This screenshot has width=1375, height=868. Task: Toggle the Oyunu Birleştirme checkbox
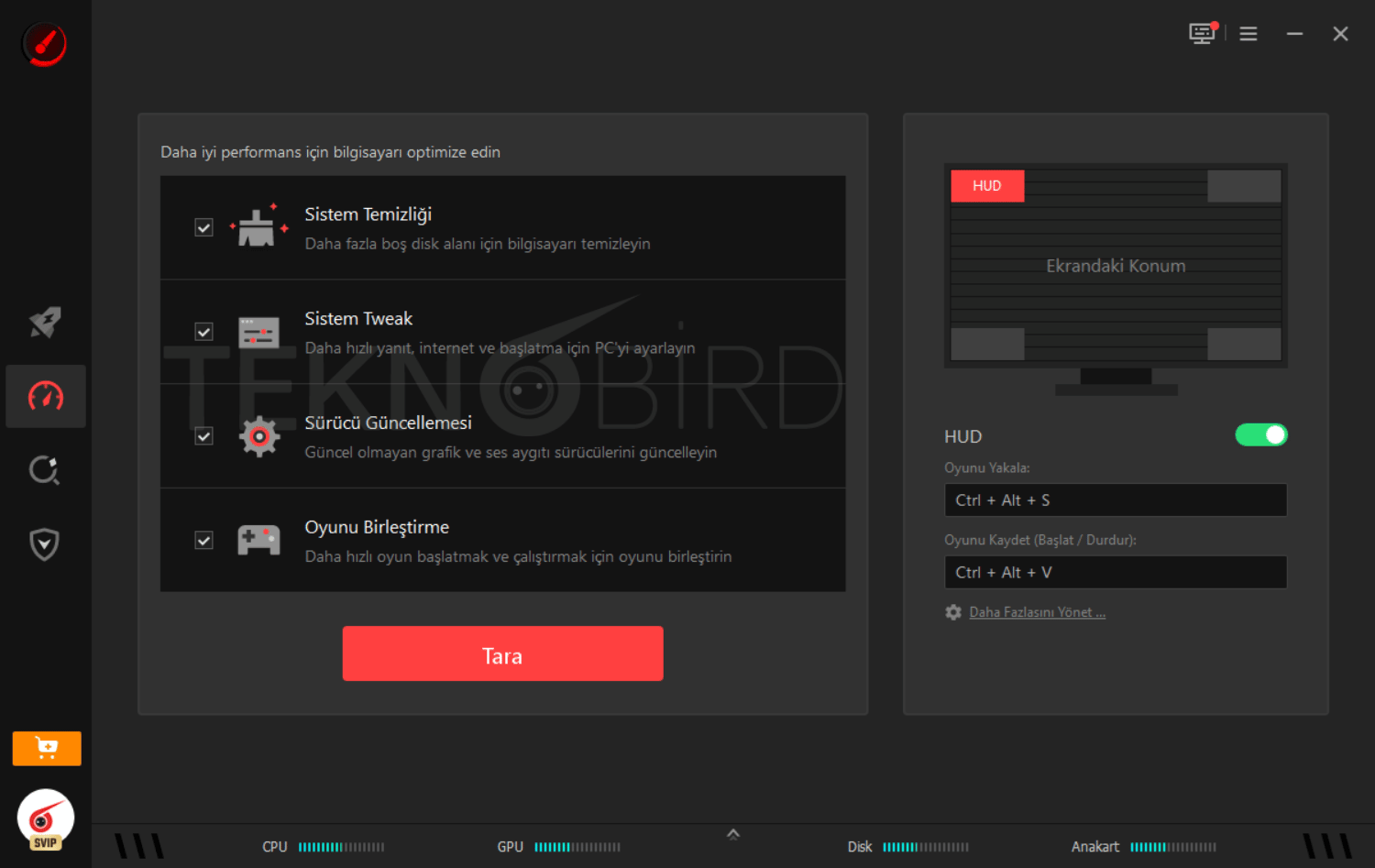coord(203,541)
